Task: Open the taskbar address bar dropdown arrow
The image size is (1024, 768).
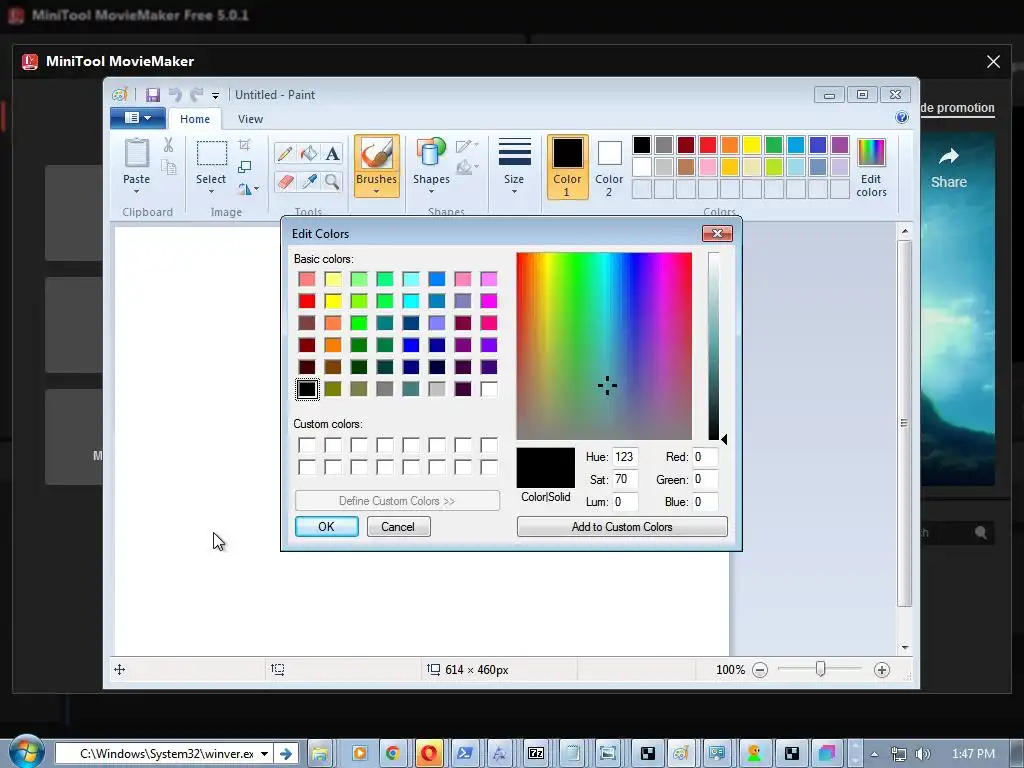Action: pyautogui.click(x=264, y=754)
